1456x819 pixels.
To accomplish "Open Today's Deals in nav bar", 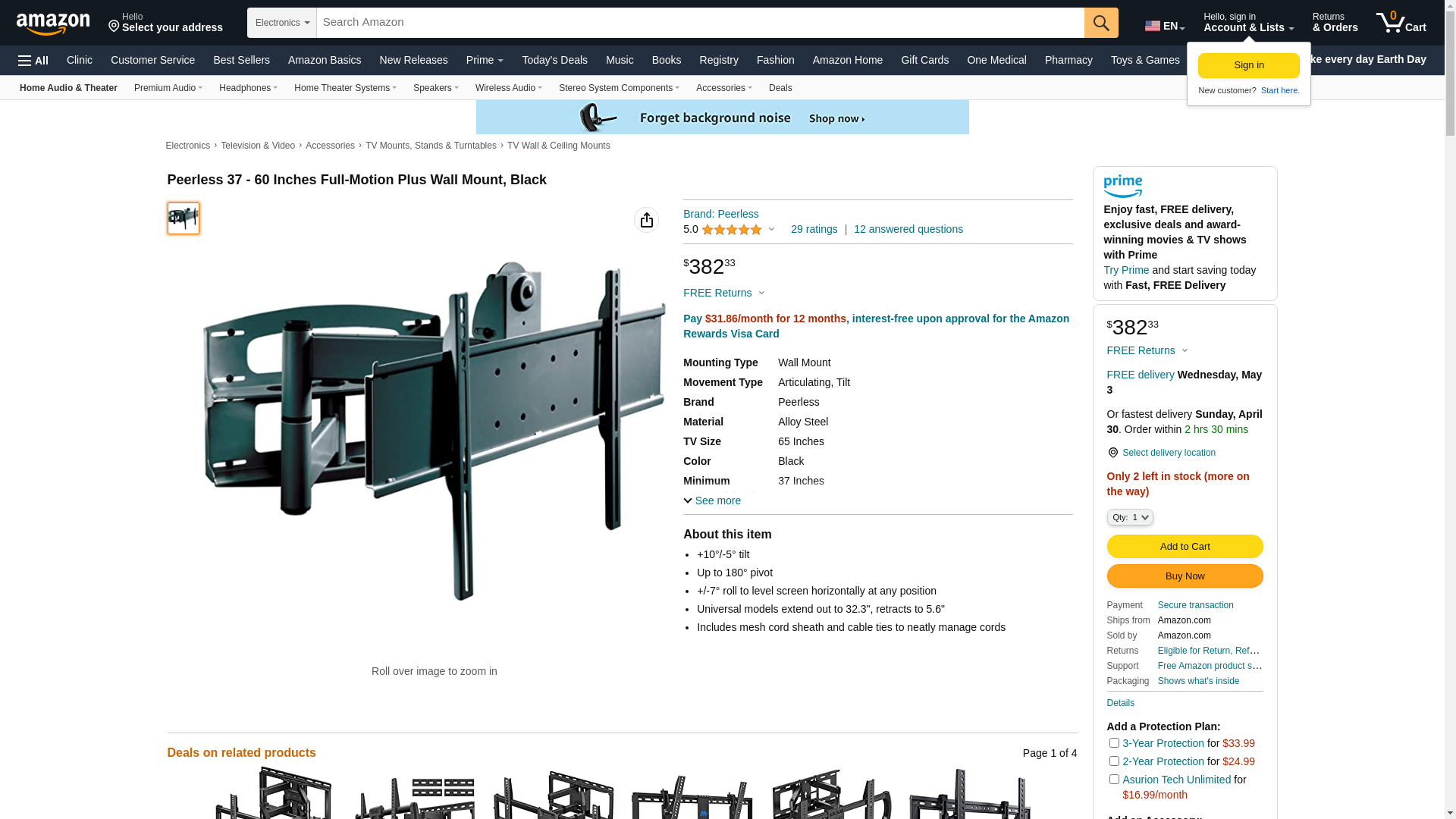I will (554, 60).
